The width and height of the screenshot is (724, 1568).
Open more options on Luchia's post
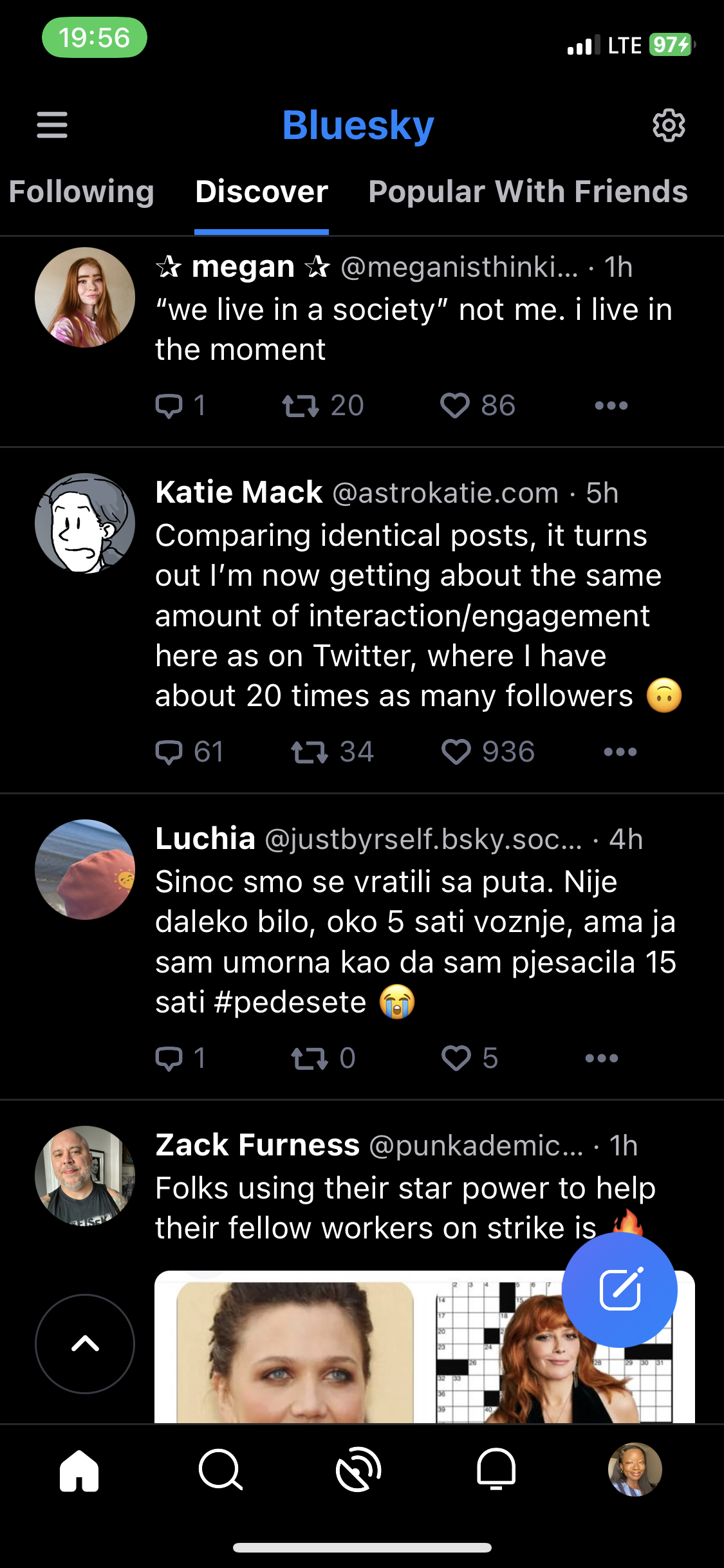[x=601, y=1058]
